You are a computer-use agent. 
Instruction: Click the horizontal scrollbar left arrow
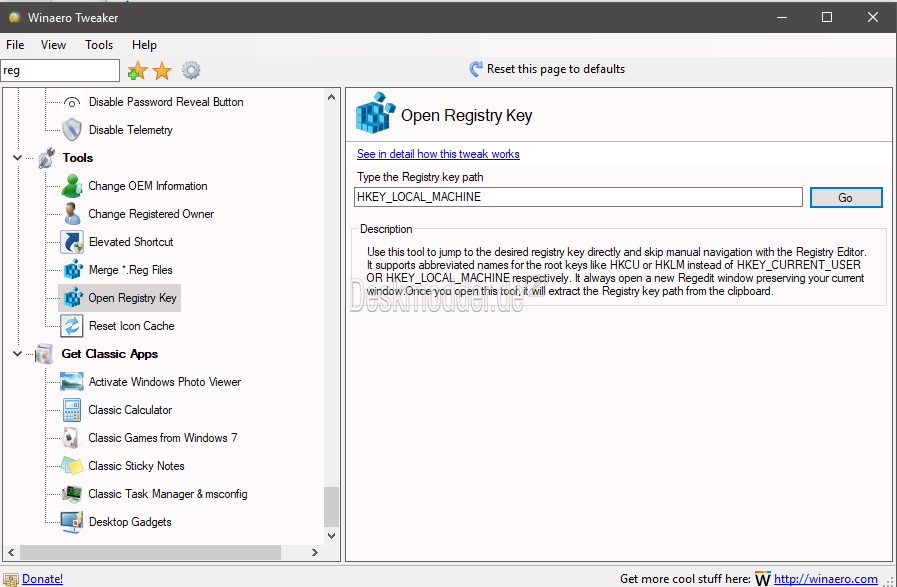pos(11,553)
